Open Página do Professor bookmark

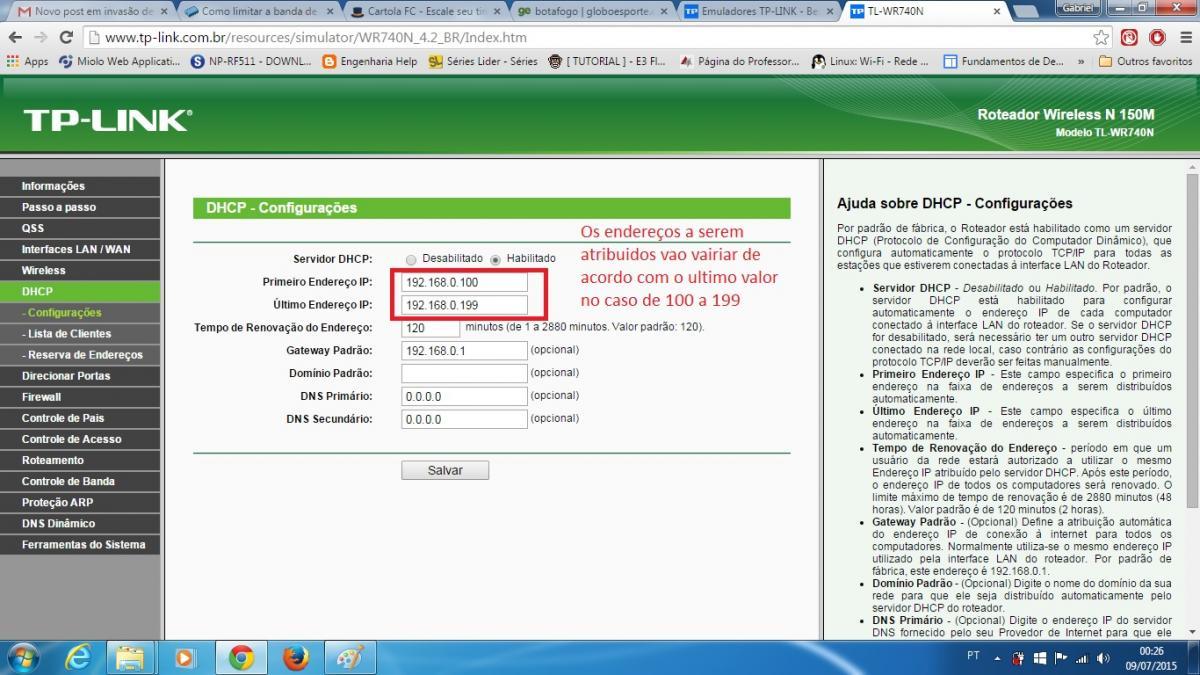(739, 61)
